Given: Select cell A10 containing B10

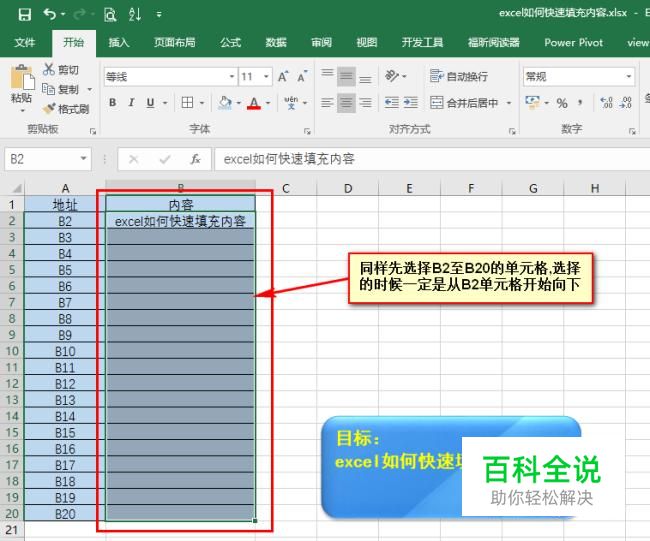Looking at the screenshot, I should pyautogui.click(x=65, y=351).
